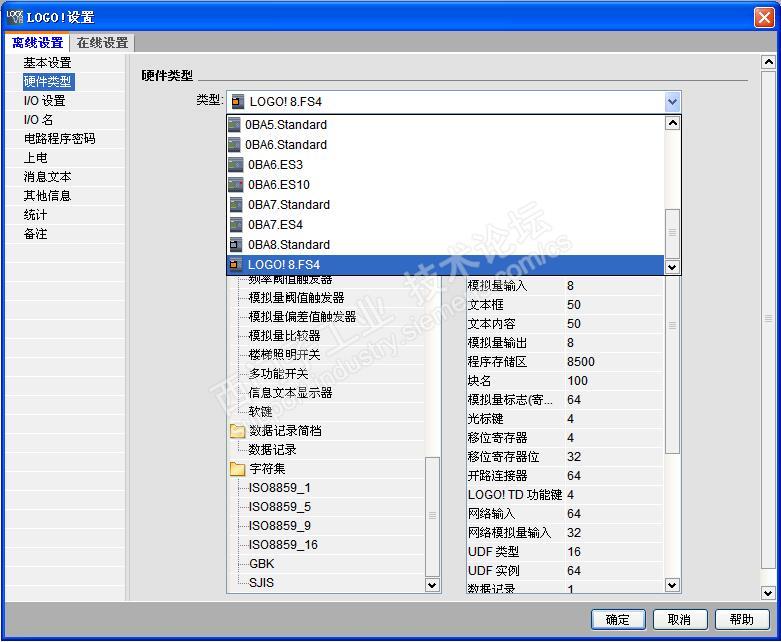Select 数据记录 tree item
Screen dimensions: 781x642
[272, 450]
